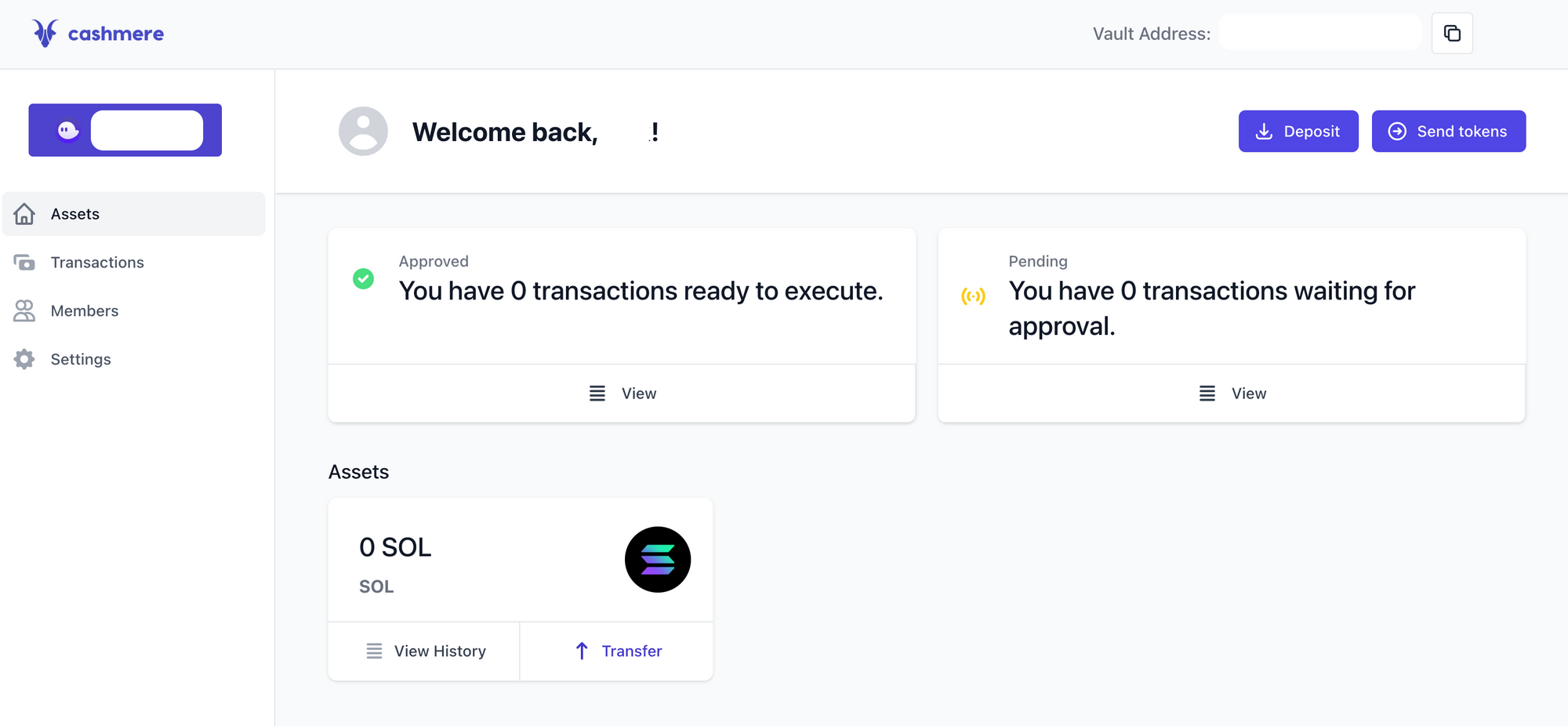
Task: Select the Assets home icon in sidebar
Action: click(x=24, y=213)
